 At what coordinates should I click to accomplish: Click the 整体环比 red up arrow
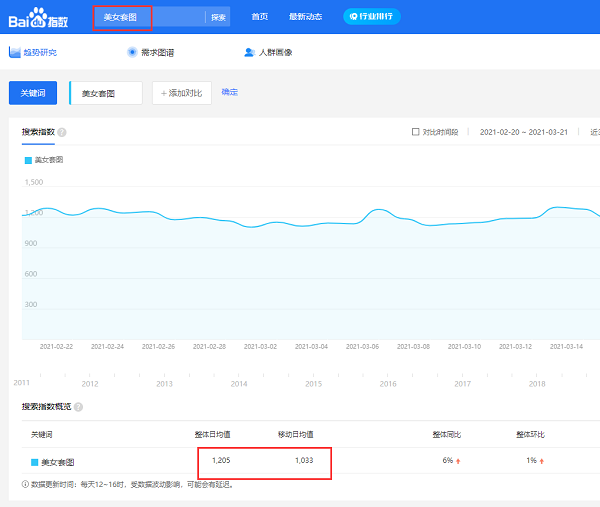541,461
